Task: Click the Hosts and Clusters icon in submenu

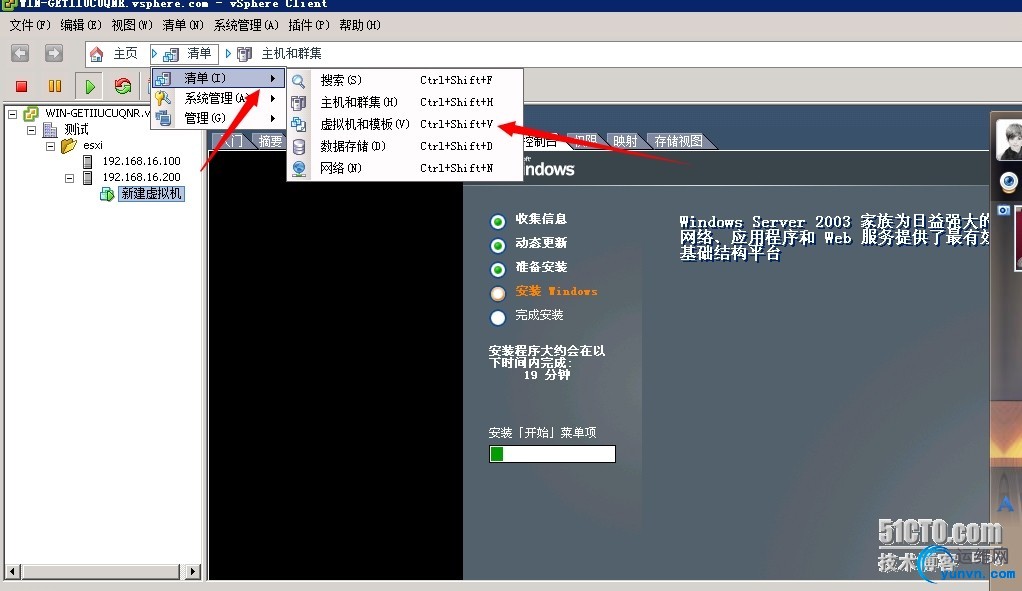Action: click(299, 102)
